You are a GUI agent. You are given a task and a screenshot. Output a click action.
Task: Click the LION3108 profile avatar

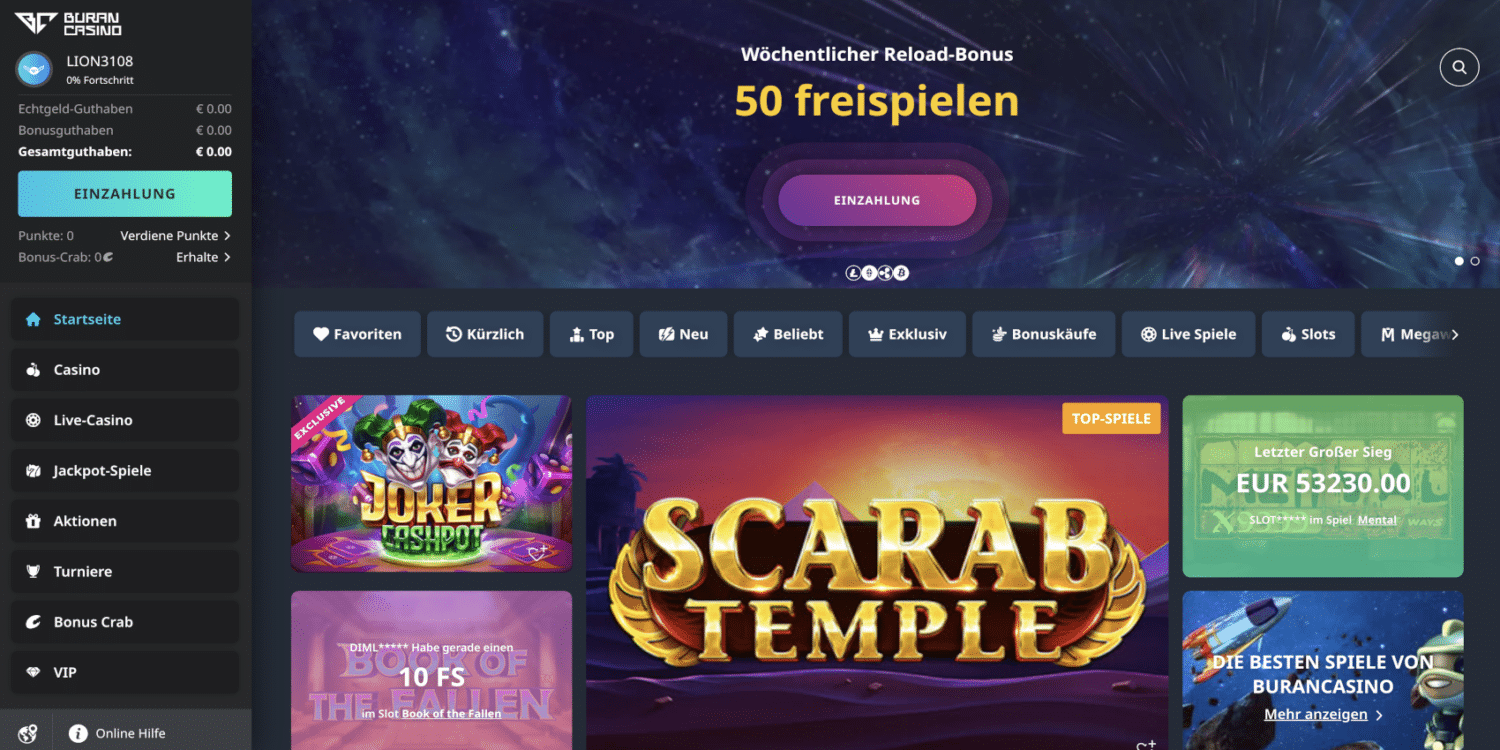click(34, 69)
